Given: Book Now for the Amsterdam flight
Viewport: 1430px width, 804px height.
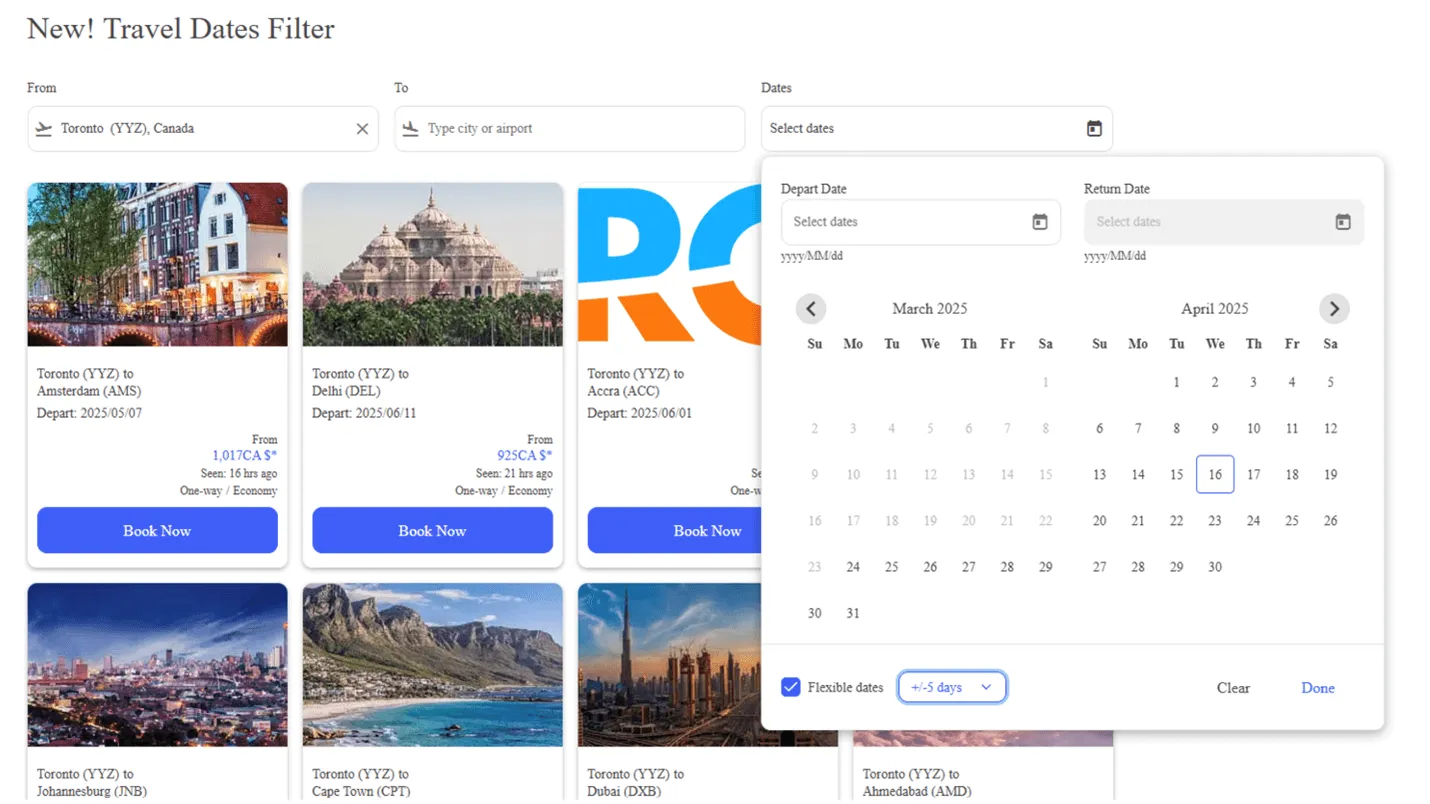Looking at the screenshot, I should point(157,530).
